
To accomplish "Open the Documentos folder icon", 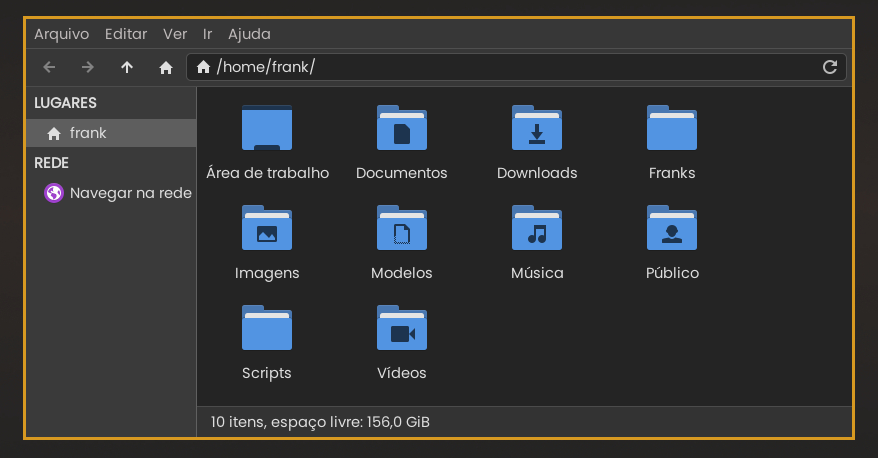I will (401, 128).
